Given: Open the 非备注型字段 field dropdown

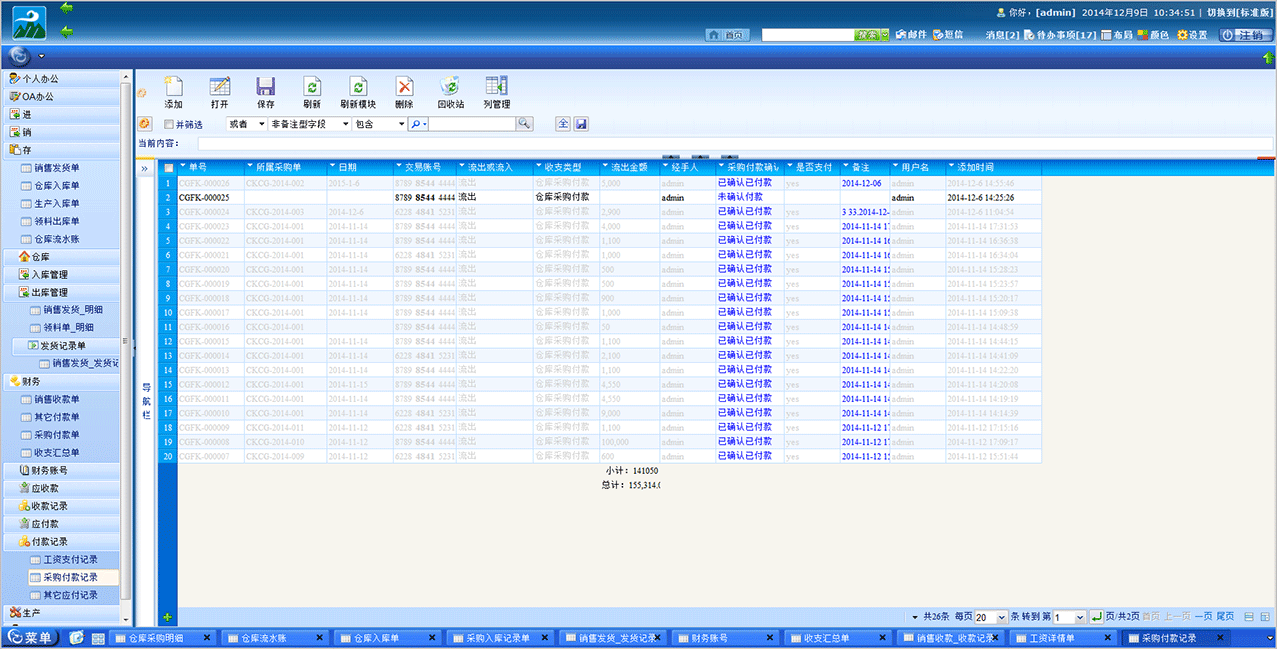Looking at the screenshot, I should point(310,124).
